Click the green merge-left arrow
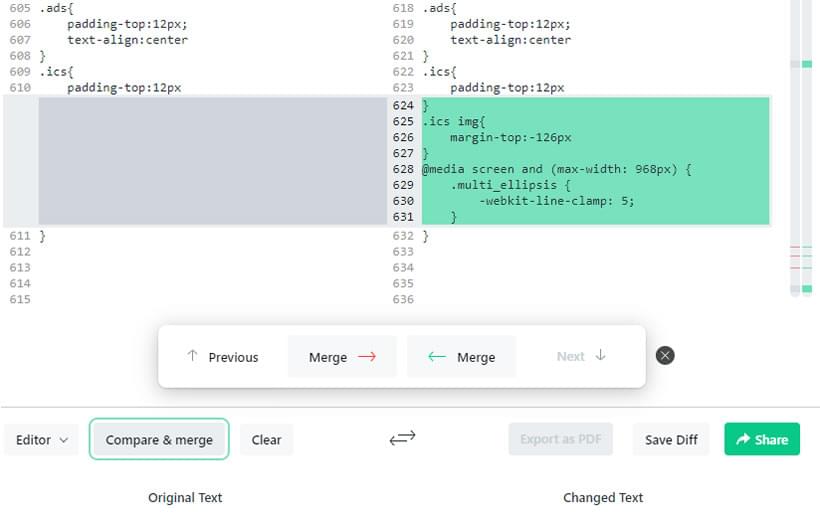 tap(437, 357)
